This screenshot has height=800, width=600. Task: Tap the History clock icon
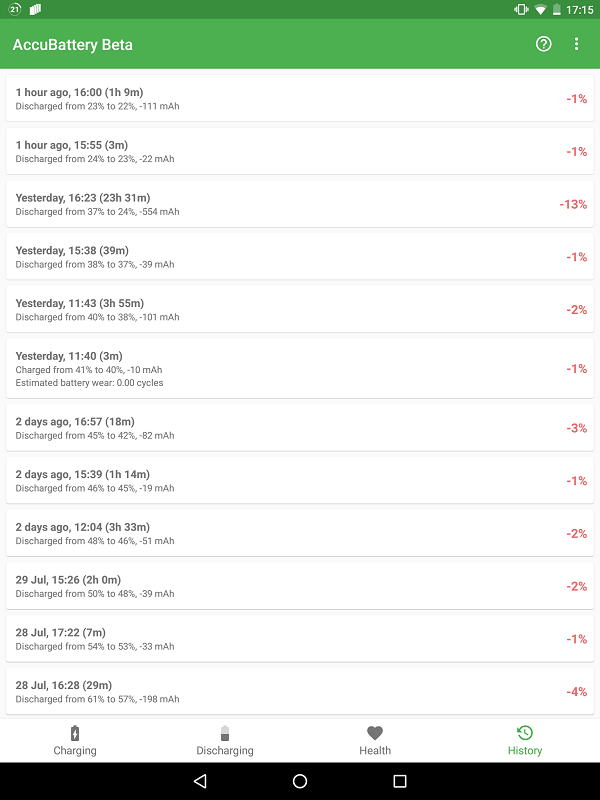525,733
